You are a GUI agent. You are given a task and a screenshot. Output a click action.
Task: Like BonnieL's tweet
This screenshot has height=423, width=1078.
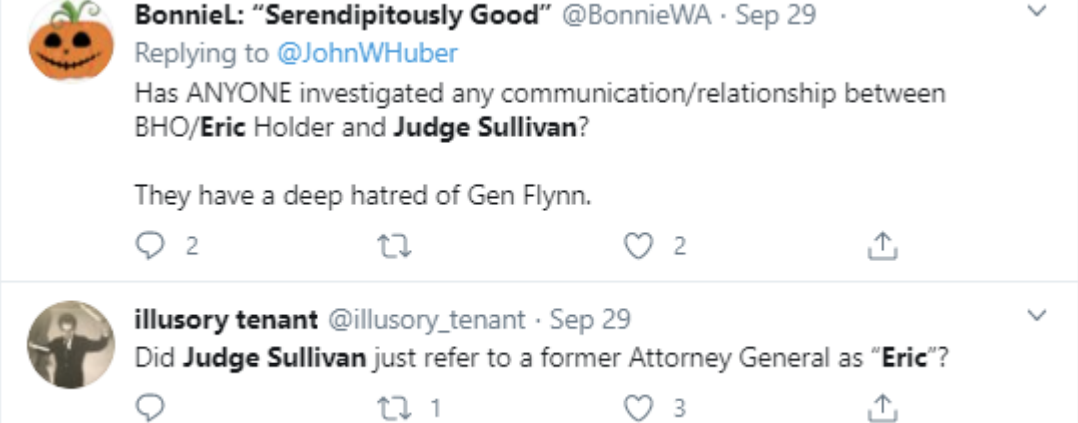pyautogui.click(x=638, y=247)
